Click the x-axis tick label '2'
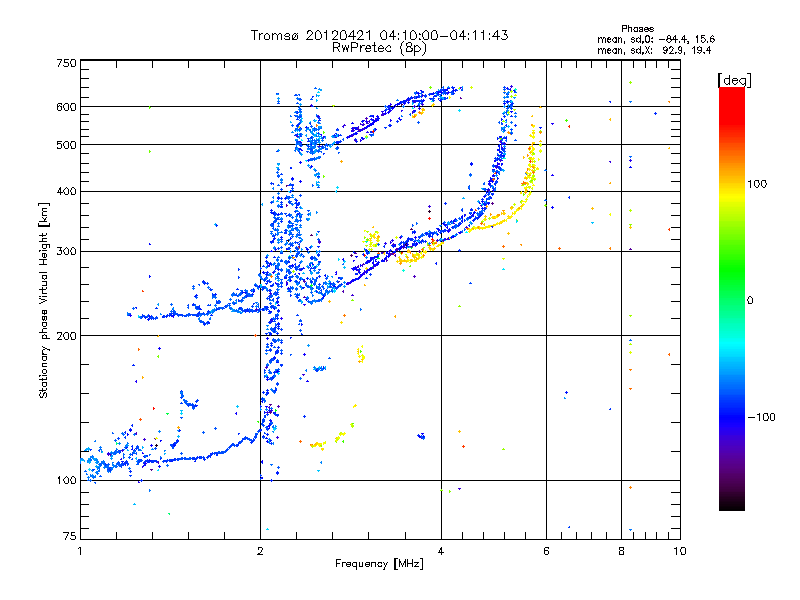800x600 pixels. (x=260, y=551)
